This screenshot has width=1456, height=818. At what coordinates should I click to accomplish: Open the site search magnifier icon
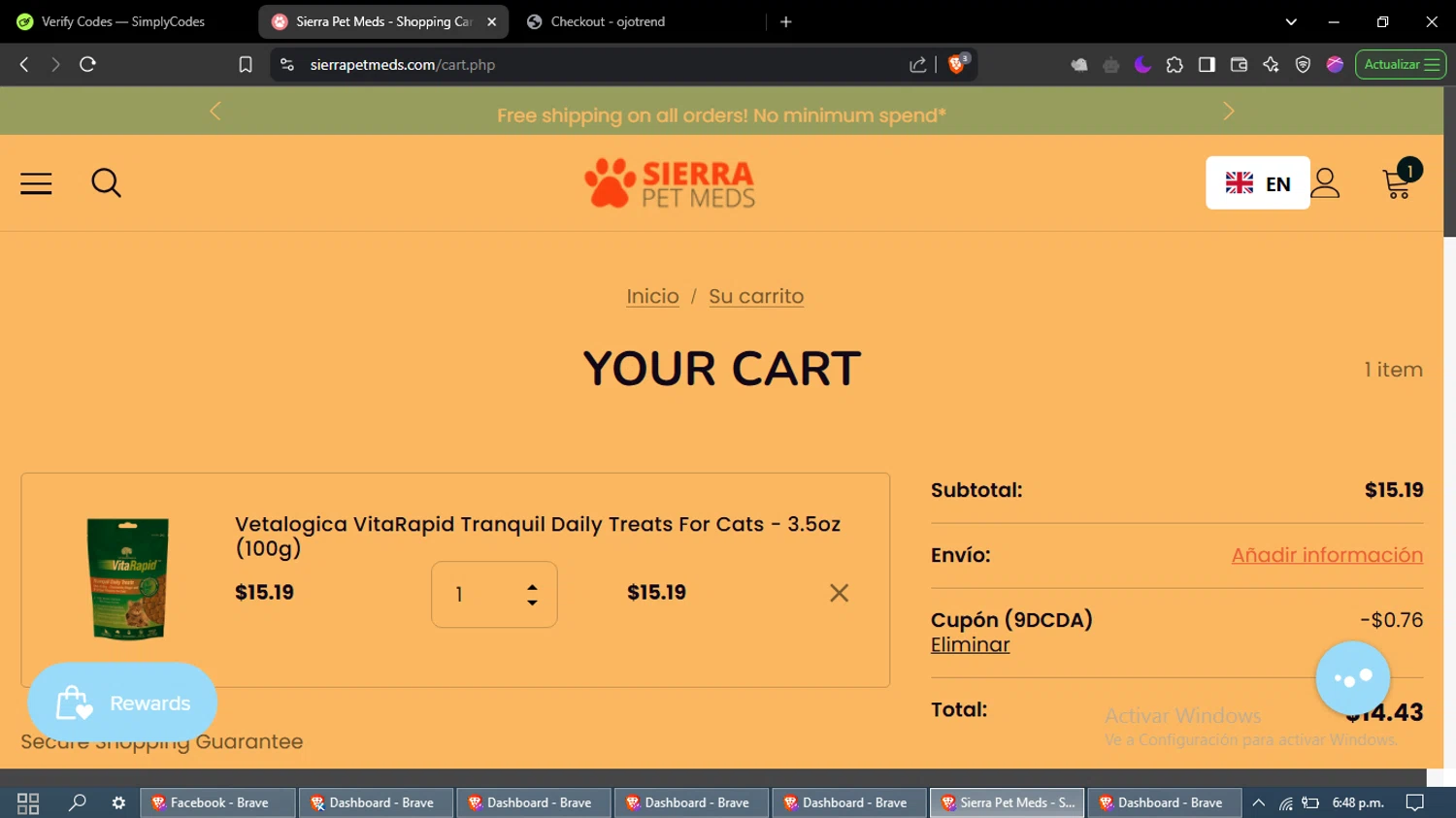pos(107,183)
